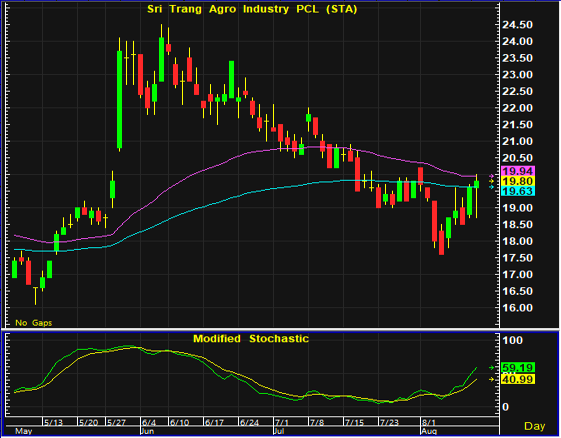Click the green 59.19 stochastic value label
Image resolution: width=561 pixels, height=438 pixels.
click(x=518, y=368)
